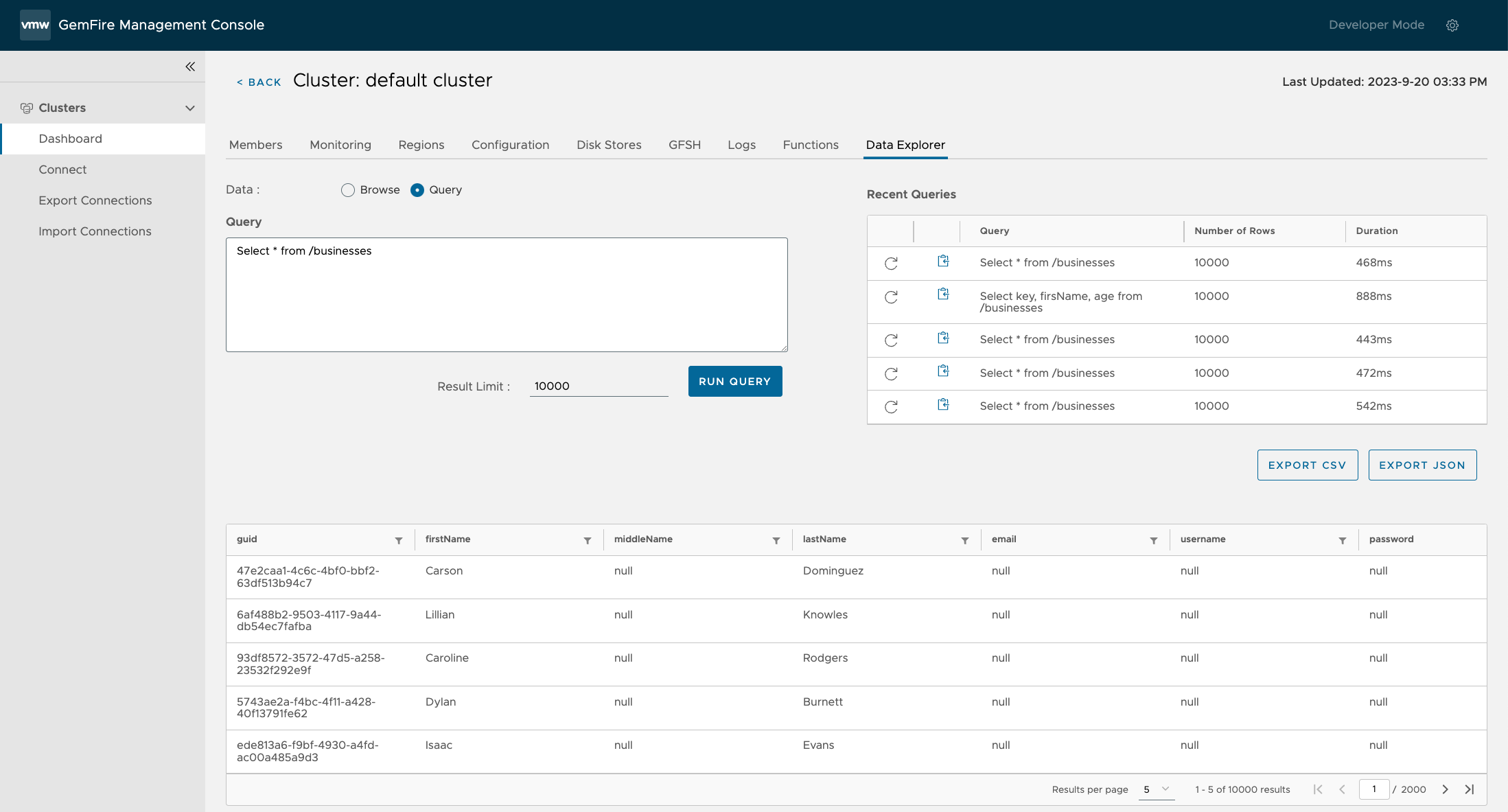The height and width of the screenshot is (812, 1508).
Task: Copy the 443ms query to editor
Action: (943, 338)
